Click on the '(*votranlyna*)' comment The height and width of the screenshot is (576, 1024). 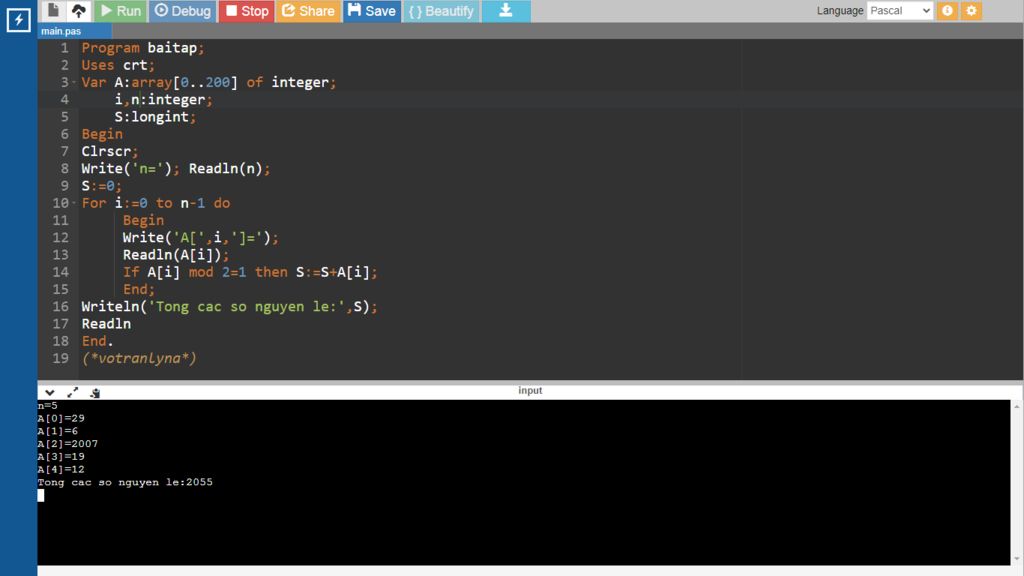(138, 358)
